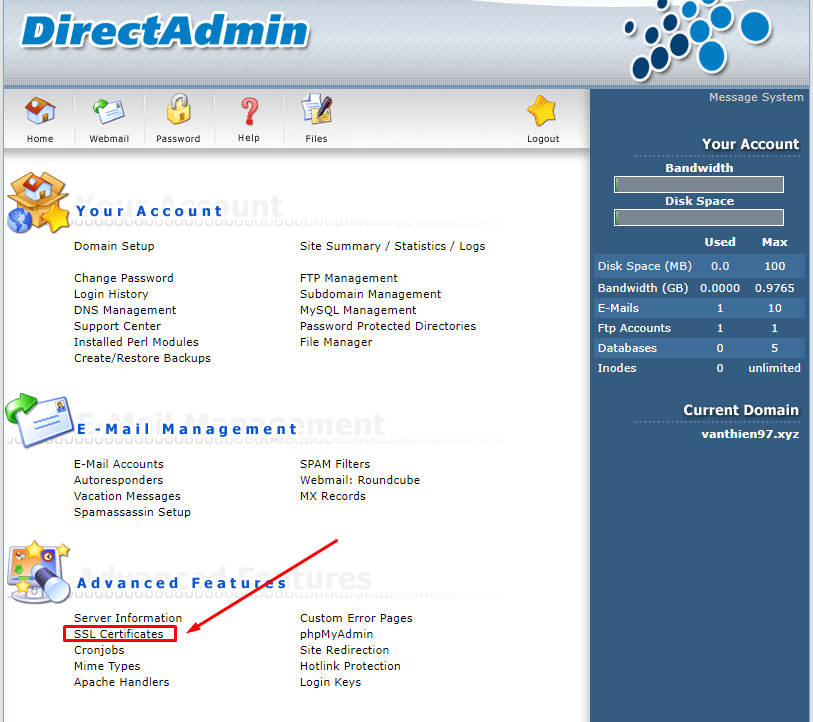Open Webmail using its toolbar icon

pyautogui.click(x=108, y=112)
